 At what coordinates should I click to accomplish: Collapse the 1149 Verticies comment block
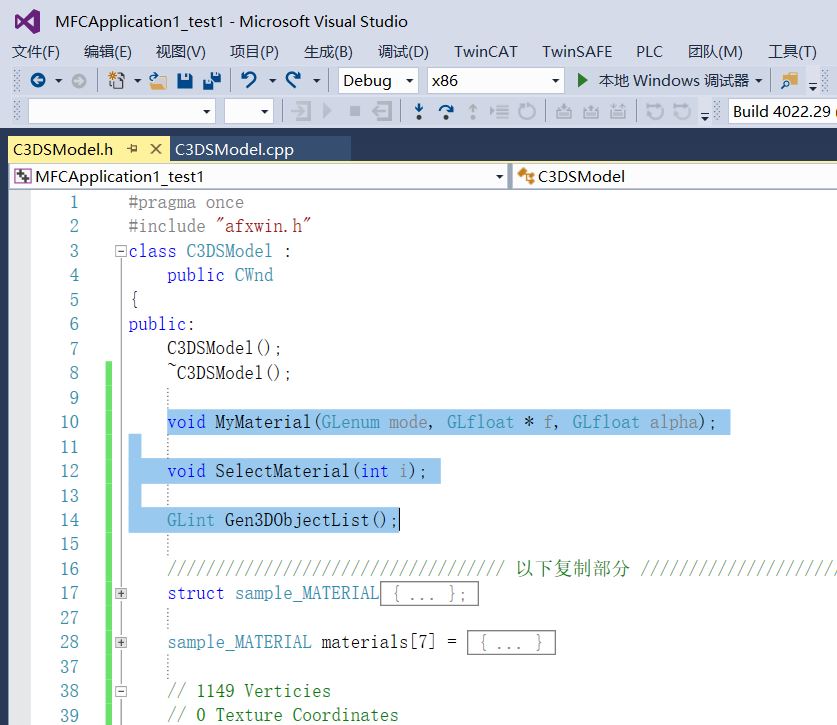[121, 691]
